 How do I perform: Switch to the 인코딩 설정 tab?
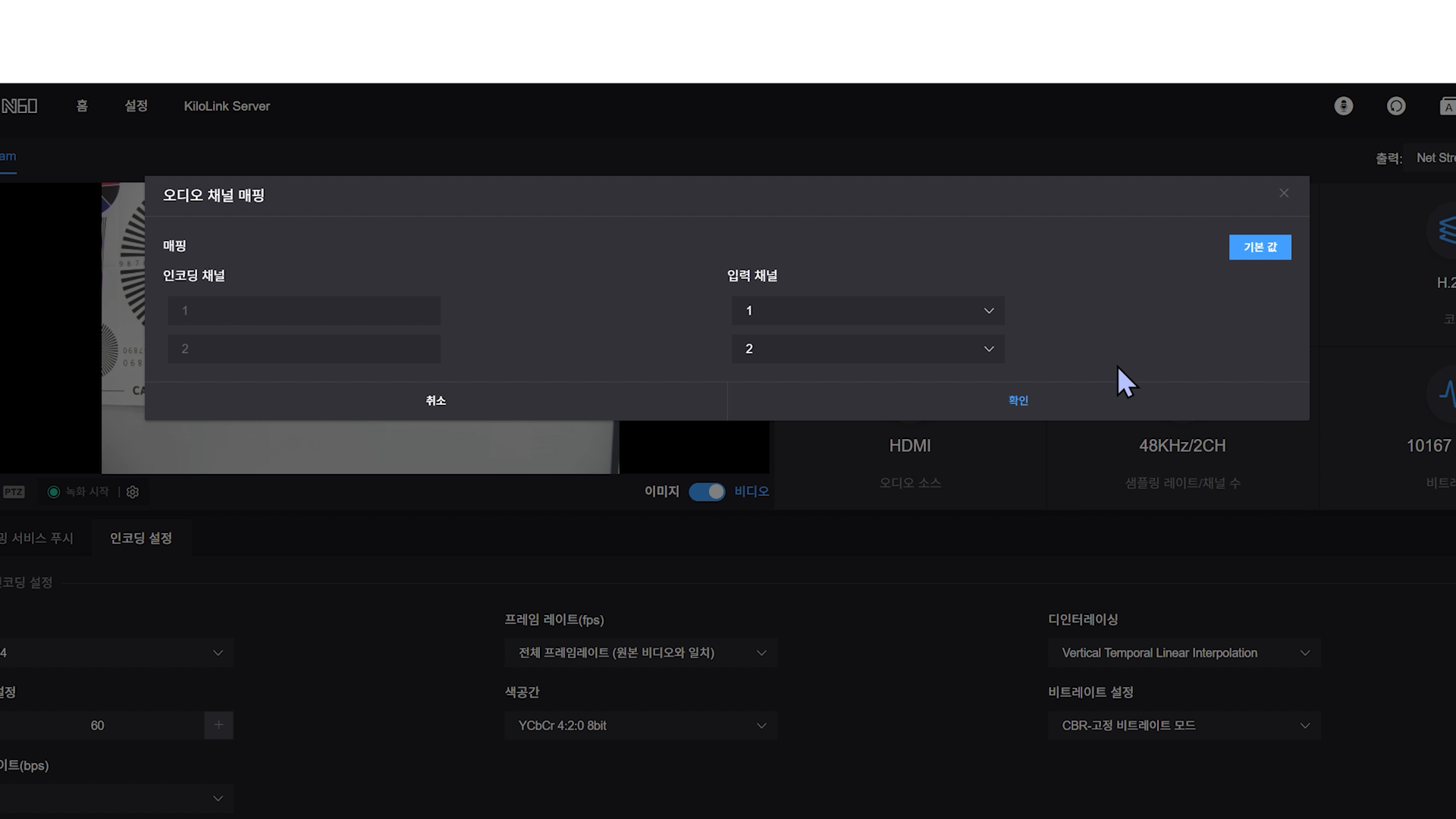[x=141, y=538]
